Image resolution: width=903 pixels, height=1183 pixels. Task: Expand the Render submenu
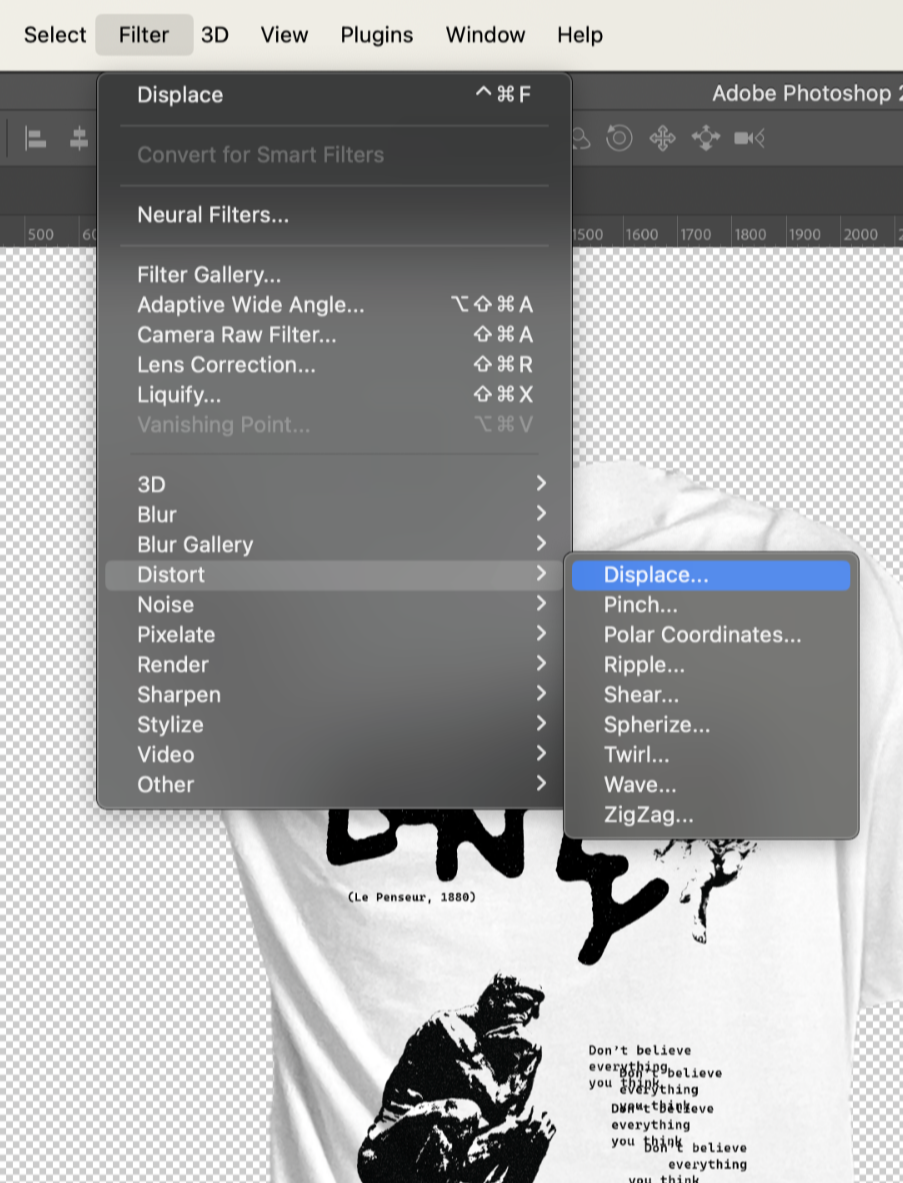coord(334,665)
